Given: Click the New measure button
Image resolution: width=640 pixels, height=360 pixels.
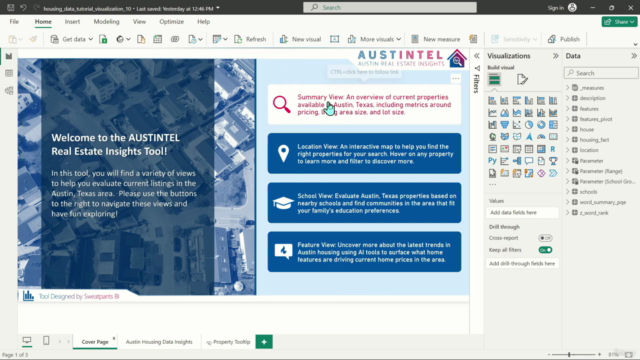Looking at the screenshot, I should [x=436, y=39].
